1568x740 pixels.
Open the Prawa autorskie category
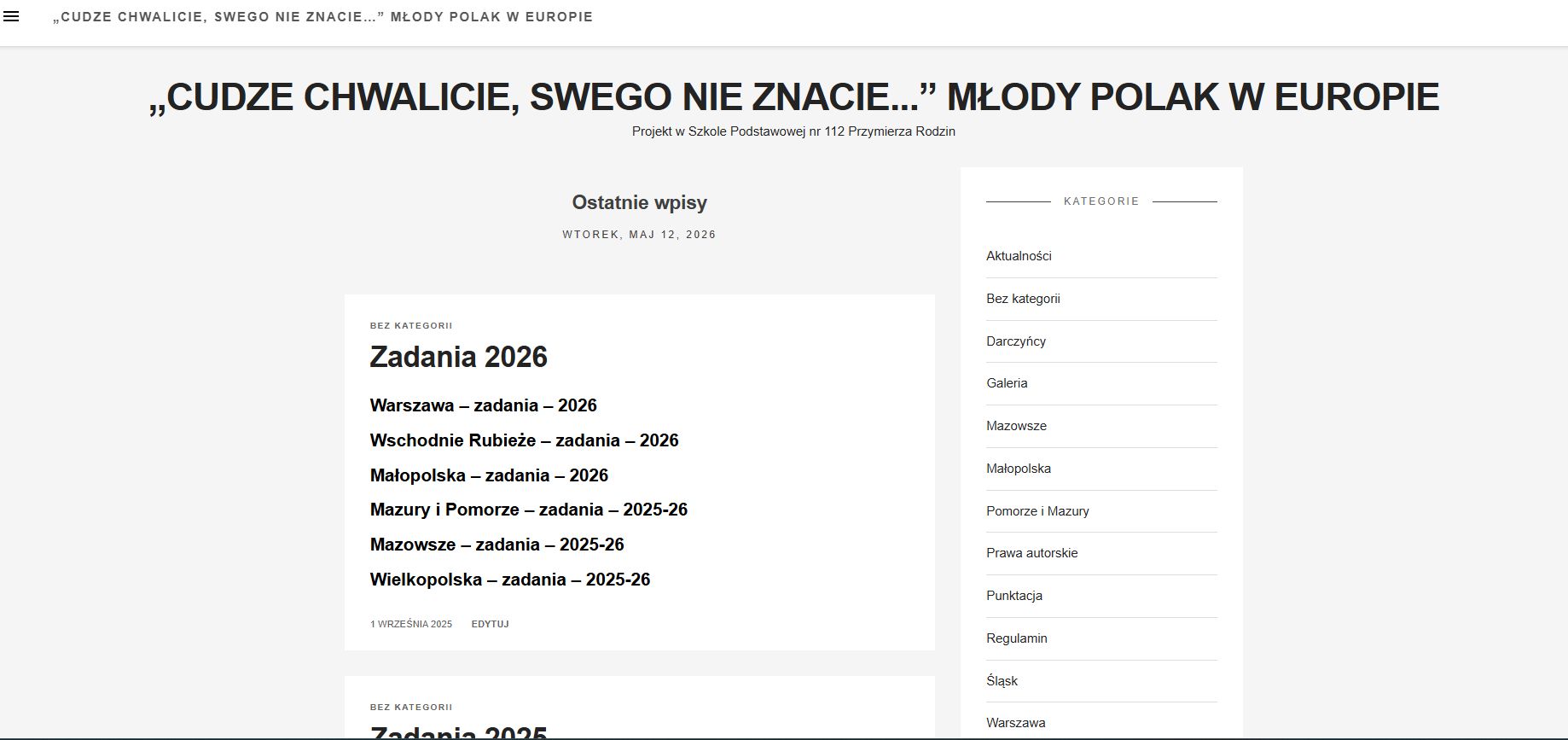[x=1031, y=553]
